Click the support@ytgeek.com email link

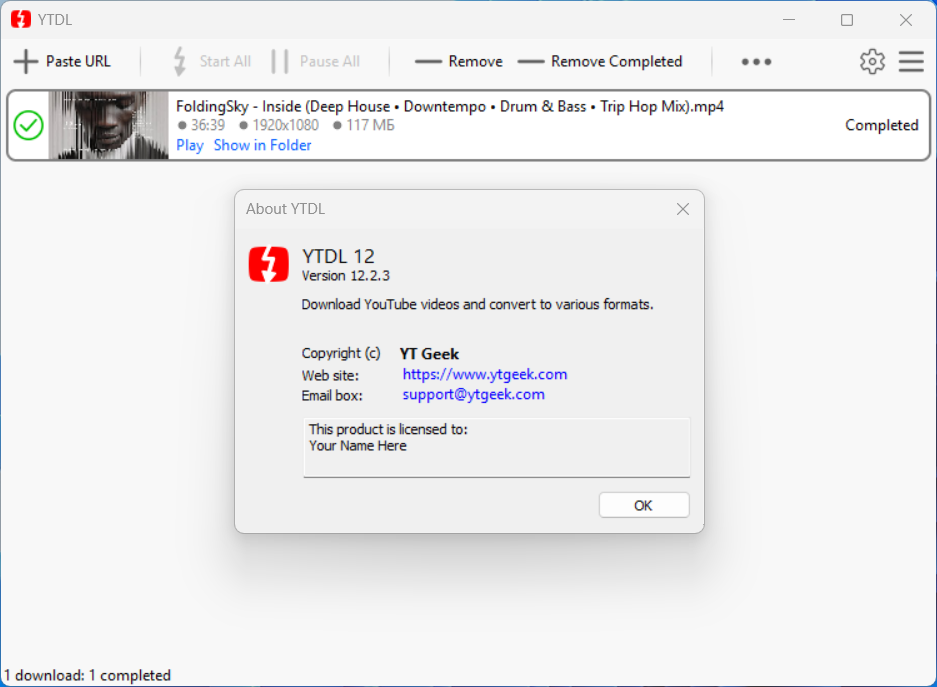[473, 394]
